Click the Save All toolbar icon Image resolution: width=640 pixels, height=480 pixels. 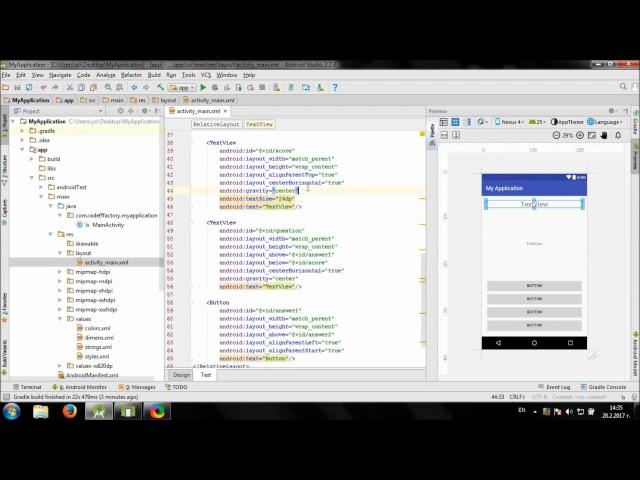17,87
